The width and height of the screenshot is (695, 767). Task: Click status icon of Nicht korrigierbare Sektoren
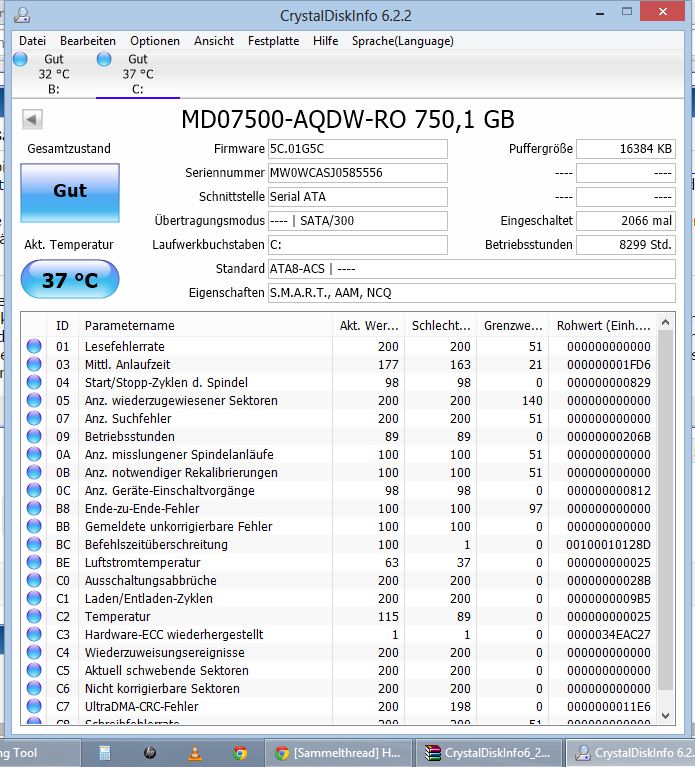[34, 688]
